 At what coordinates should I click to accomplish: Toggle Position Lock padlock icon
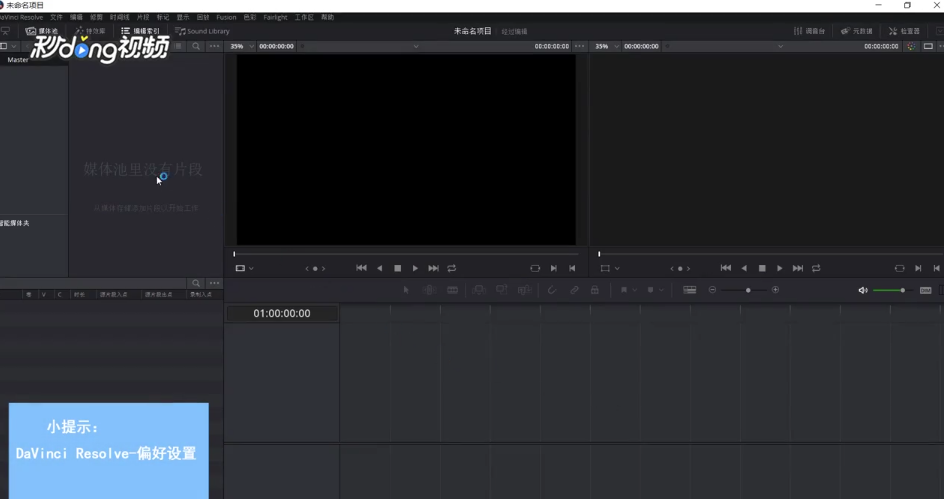click(x=595, y=290)
